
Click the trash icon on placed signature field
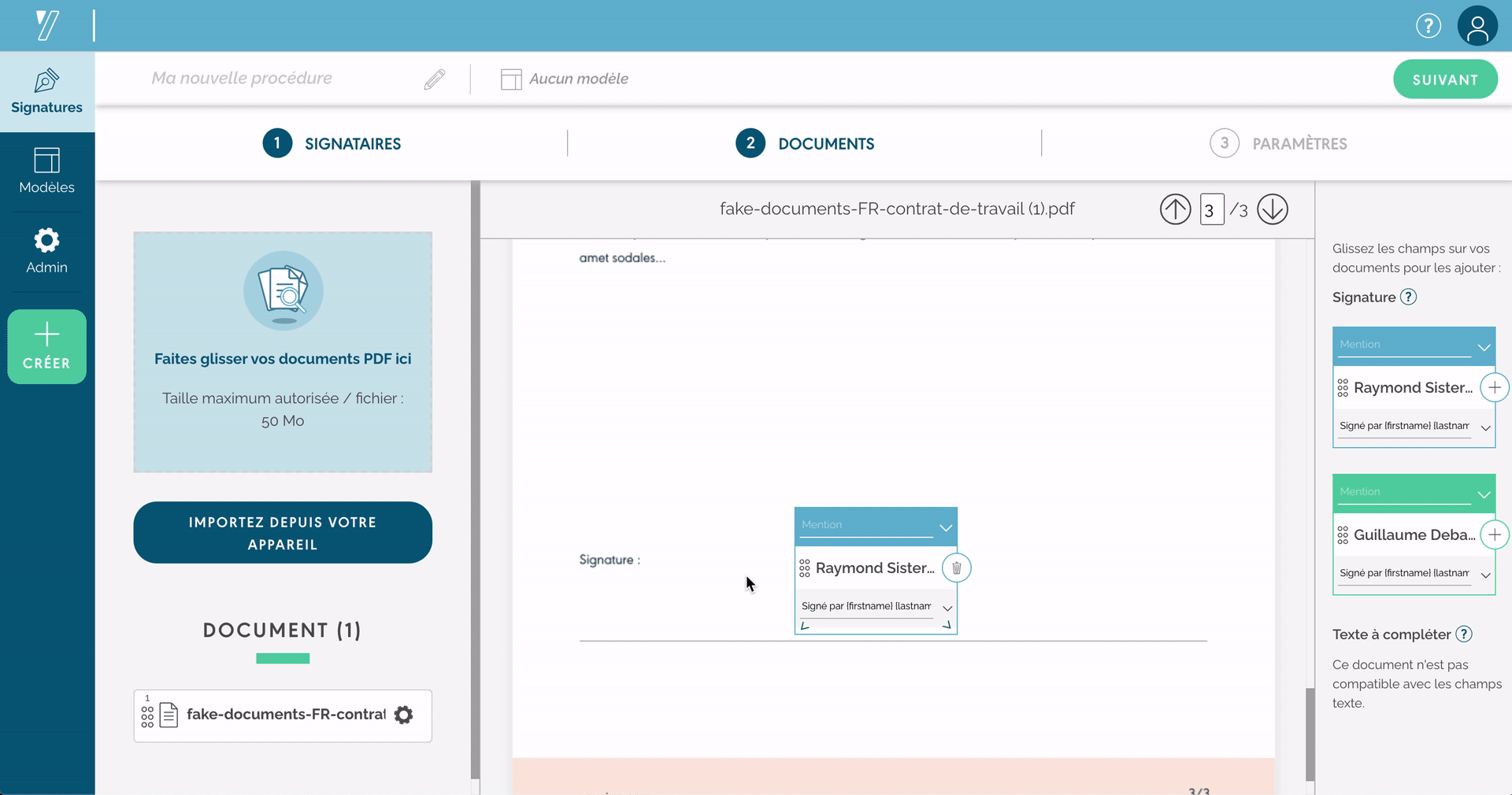point(956,568)
